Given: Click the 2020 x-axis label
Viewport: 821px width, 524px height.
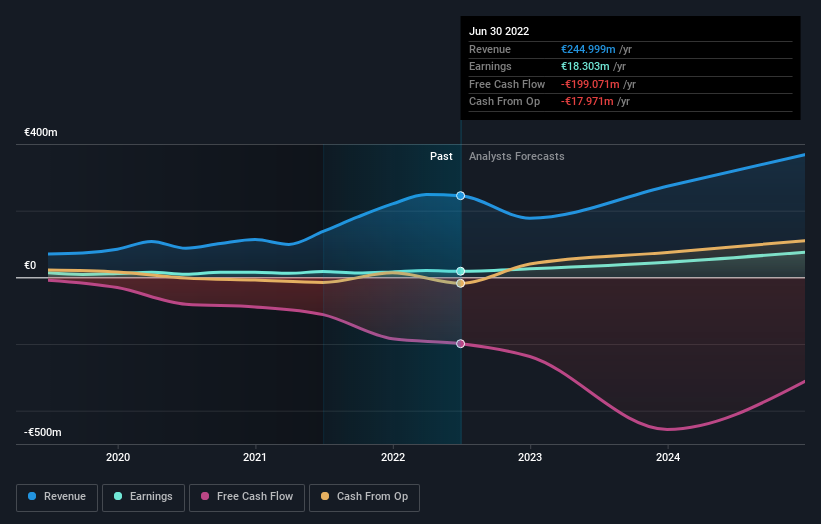Looking at the screenshot, I should [118, 458].
